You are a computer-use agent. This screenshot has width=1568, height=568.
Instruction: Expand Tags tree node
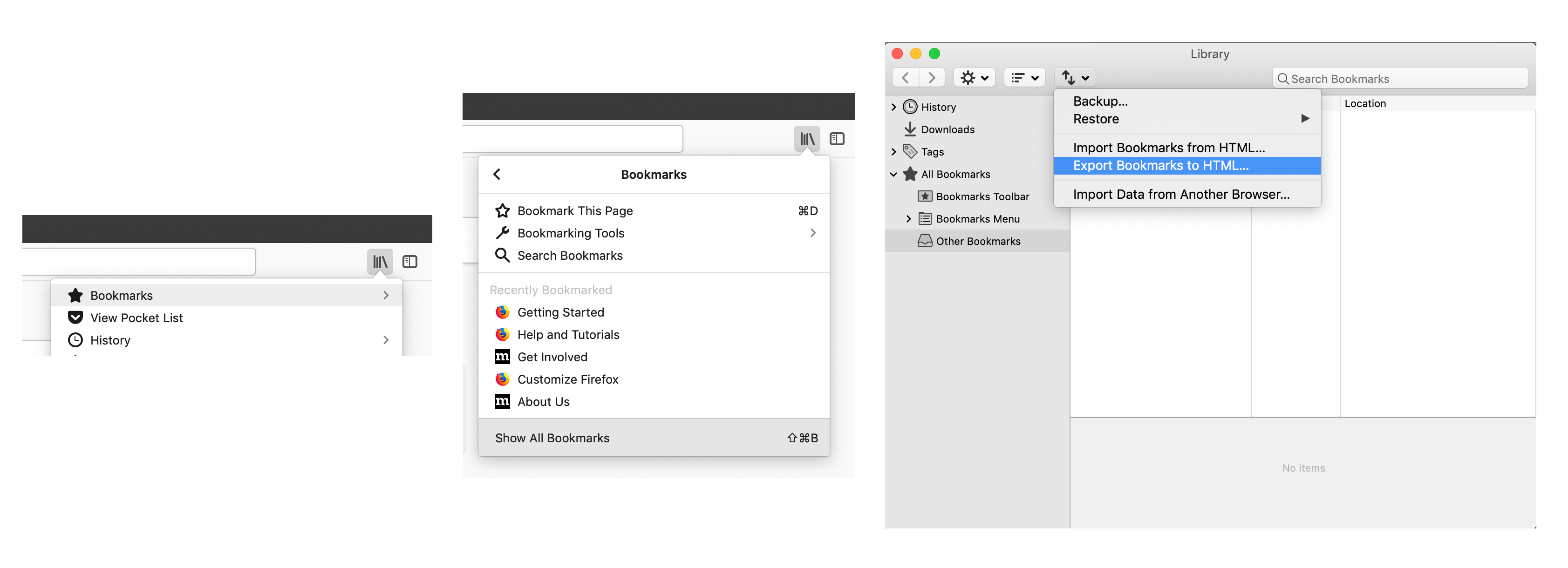(x=894, y=152)
